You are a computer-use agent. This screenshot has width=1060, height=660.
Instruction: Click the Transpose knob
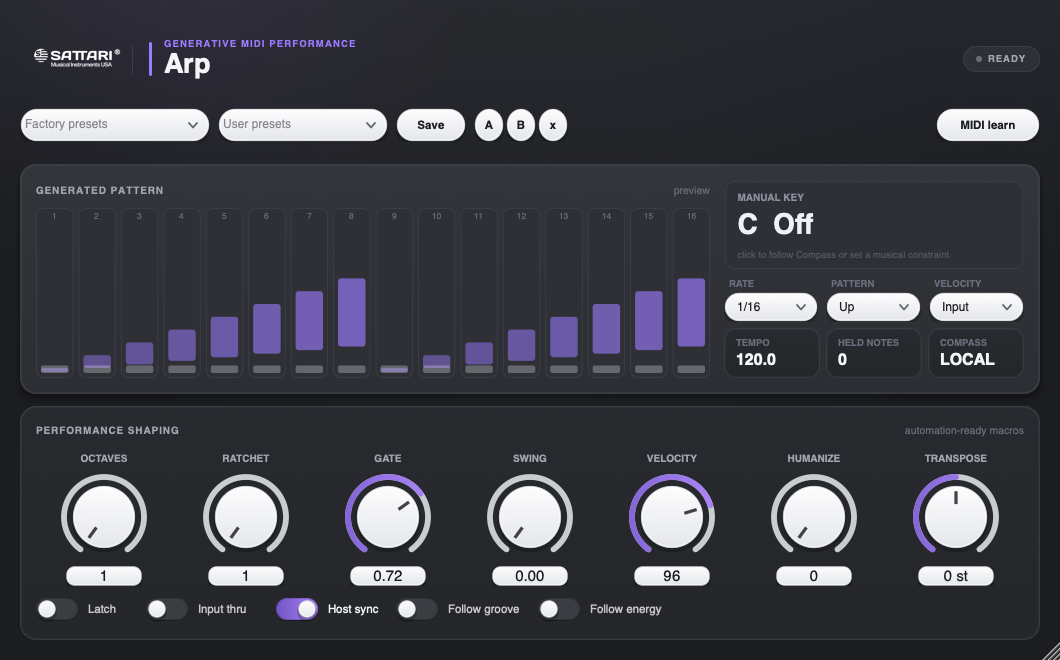pyautogui.click(x=956, y=517)
